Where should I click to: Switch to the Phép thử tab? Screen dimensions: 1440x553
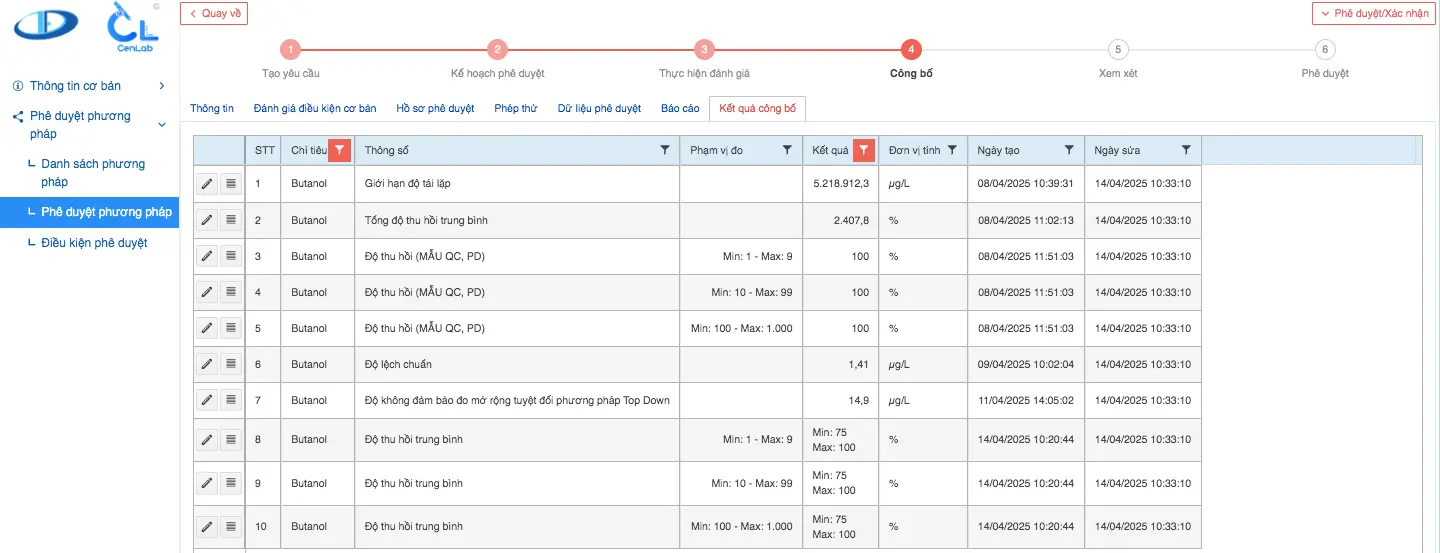point(515,108)
